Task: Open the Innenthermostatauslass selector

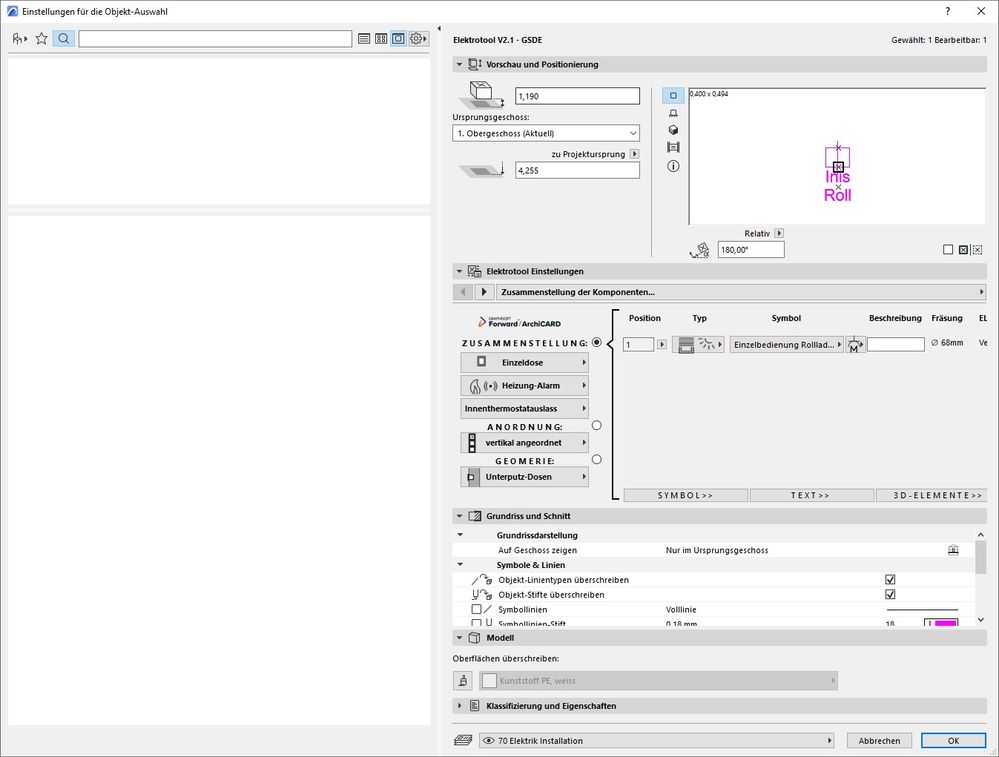Action: pos(524,408)
